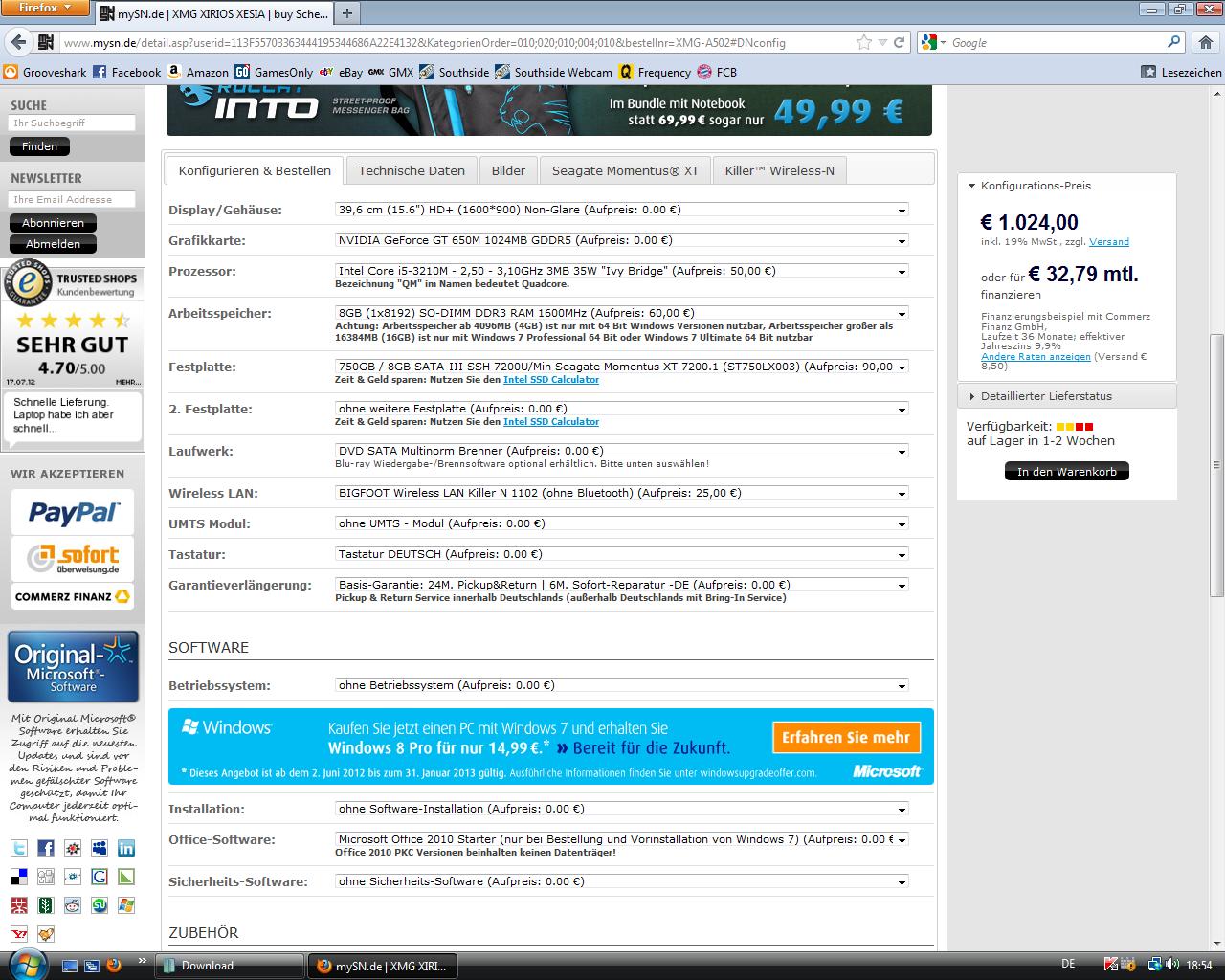
Task: Open Southside Webcam bookmark
Action: pyautogui.click(x=553, y=72)
